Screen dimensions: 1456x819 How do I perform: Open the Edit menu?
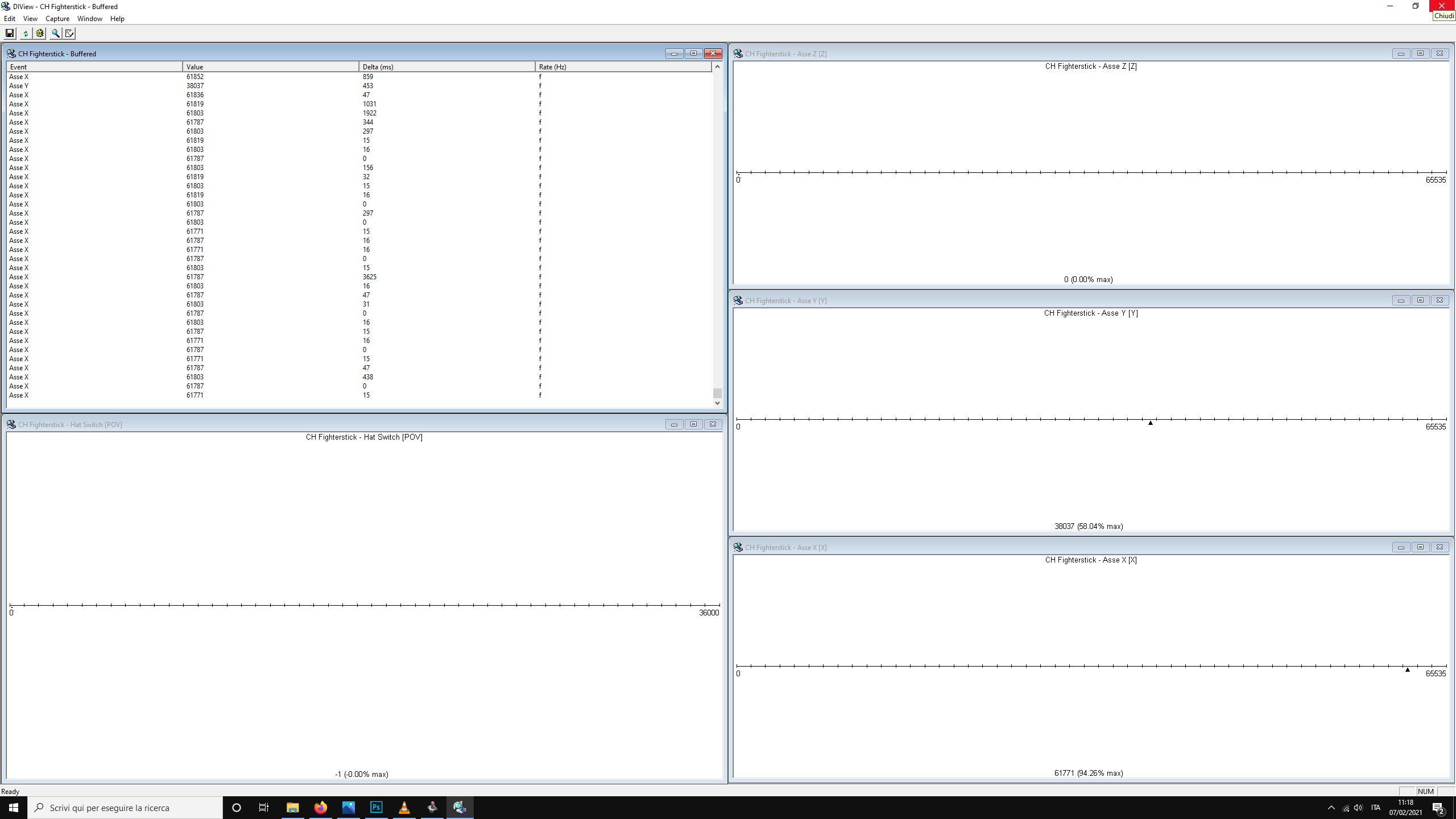pyautogui.click(x=10, y=19)
